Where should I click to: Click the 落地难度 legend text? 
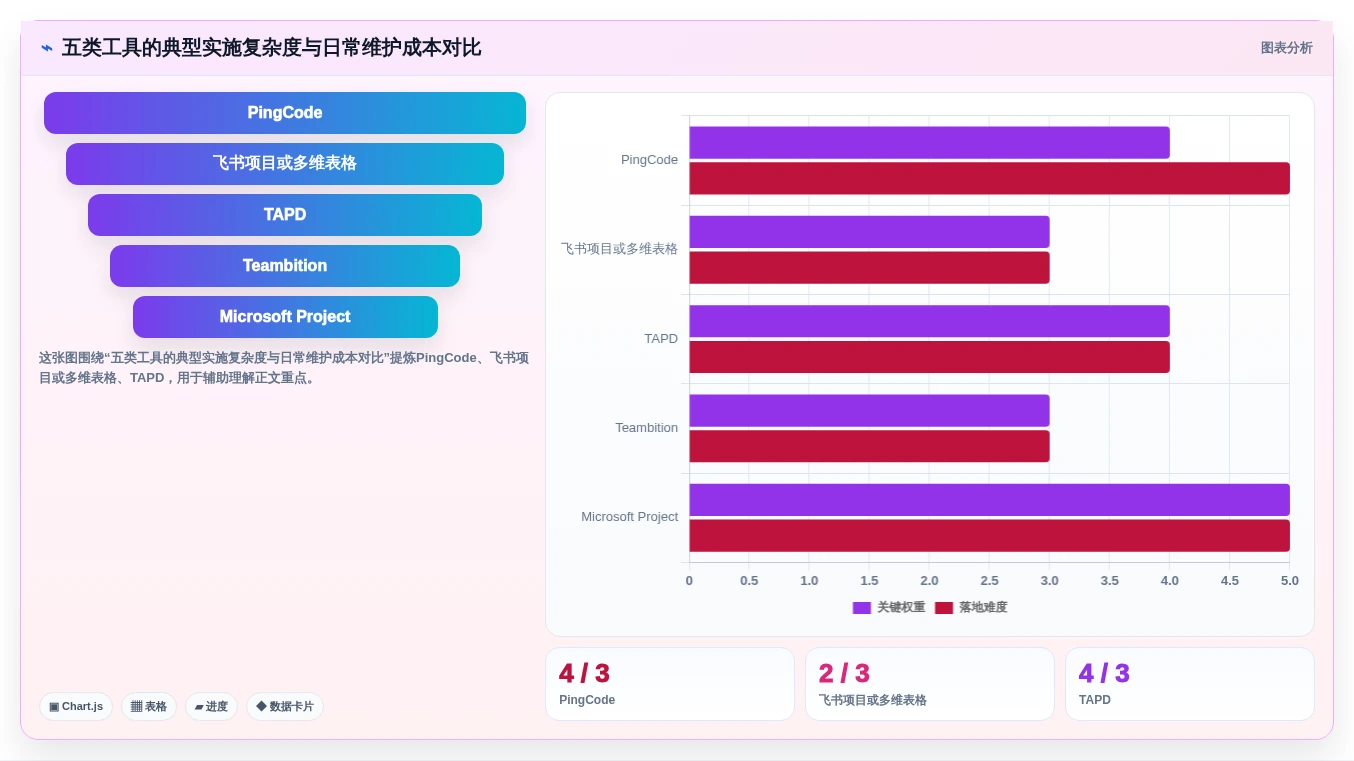983,608
